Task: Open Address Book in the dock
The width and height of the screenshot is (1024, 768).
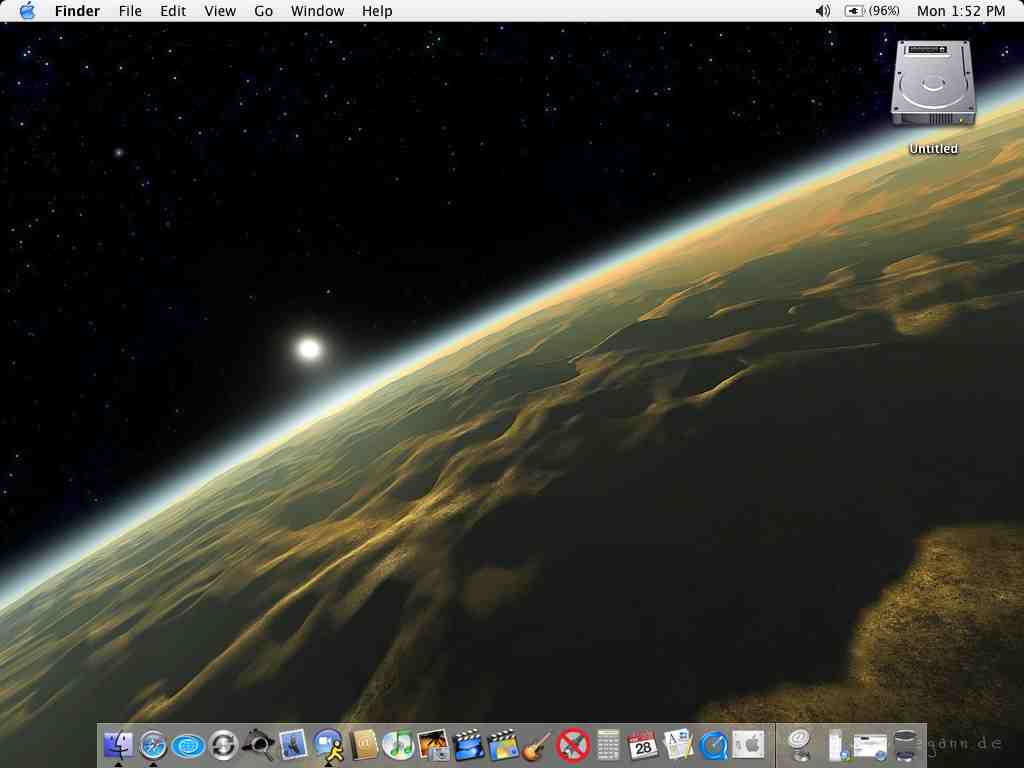Action: 364,745
